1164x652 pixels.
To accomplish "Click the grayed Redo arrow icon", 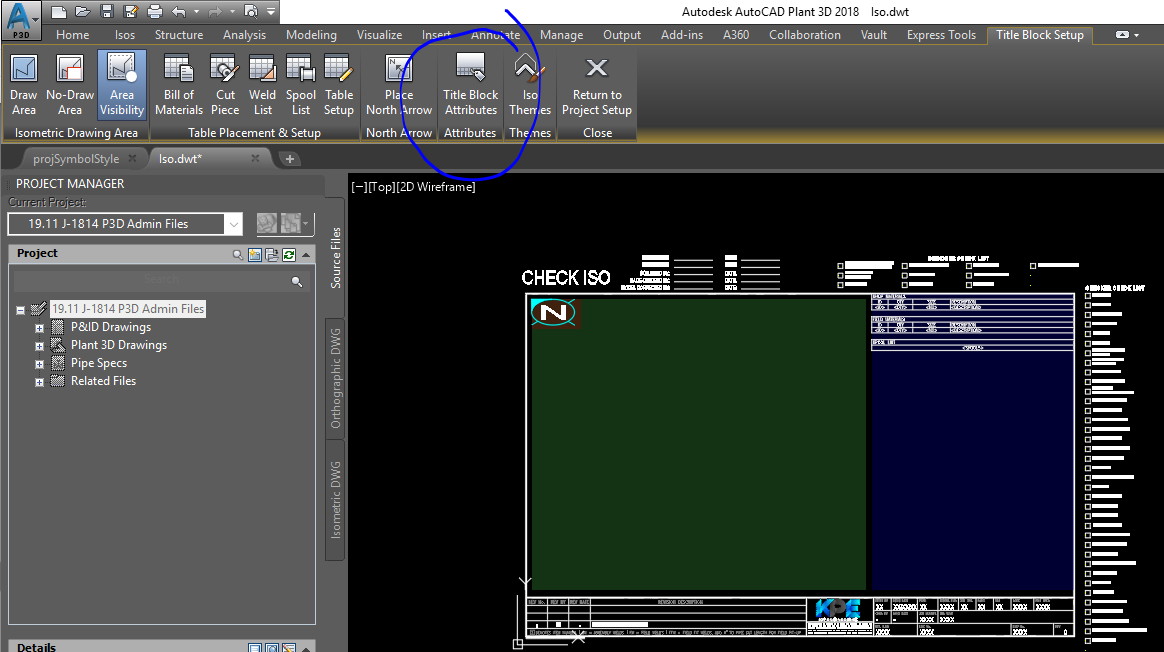I will (x=215, y=12).
